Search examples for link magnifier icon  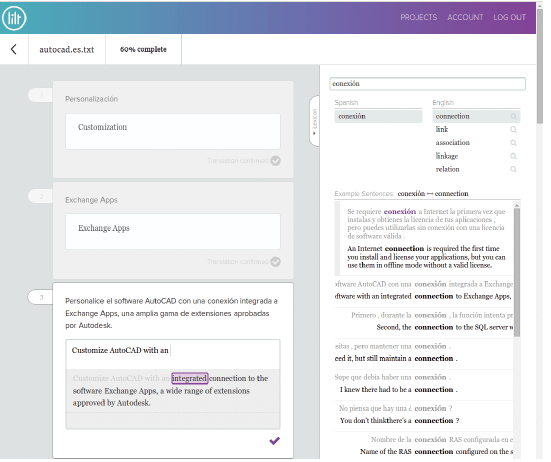[x=513, y=130]
